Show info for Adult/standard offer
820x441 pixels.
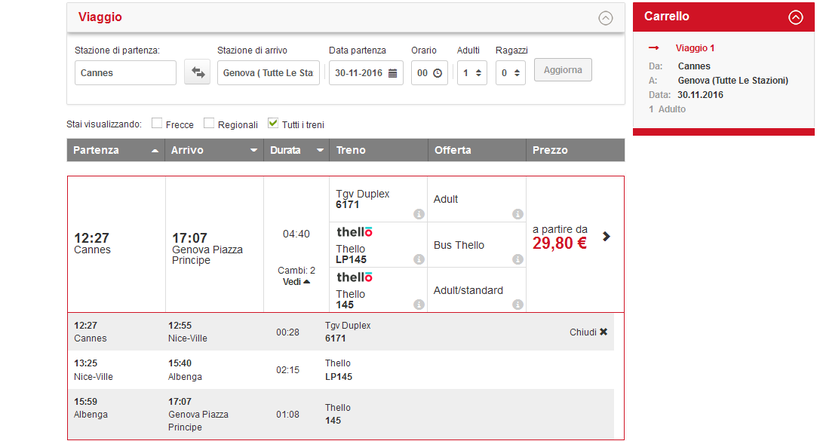pyautogui.click(x=517, y=305)
